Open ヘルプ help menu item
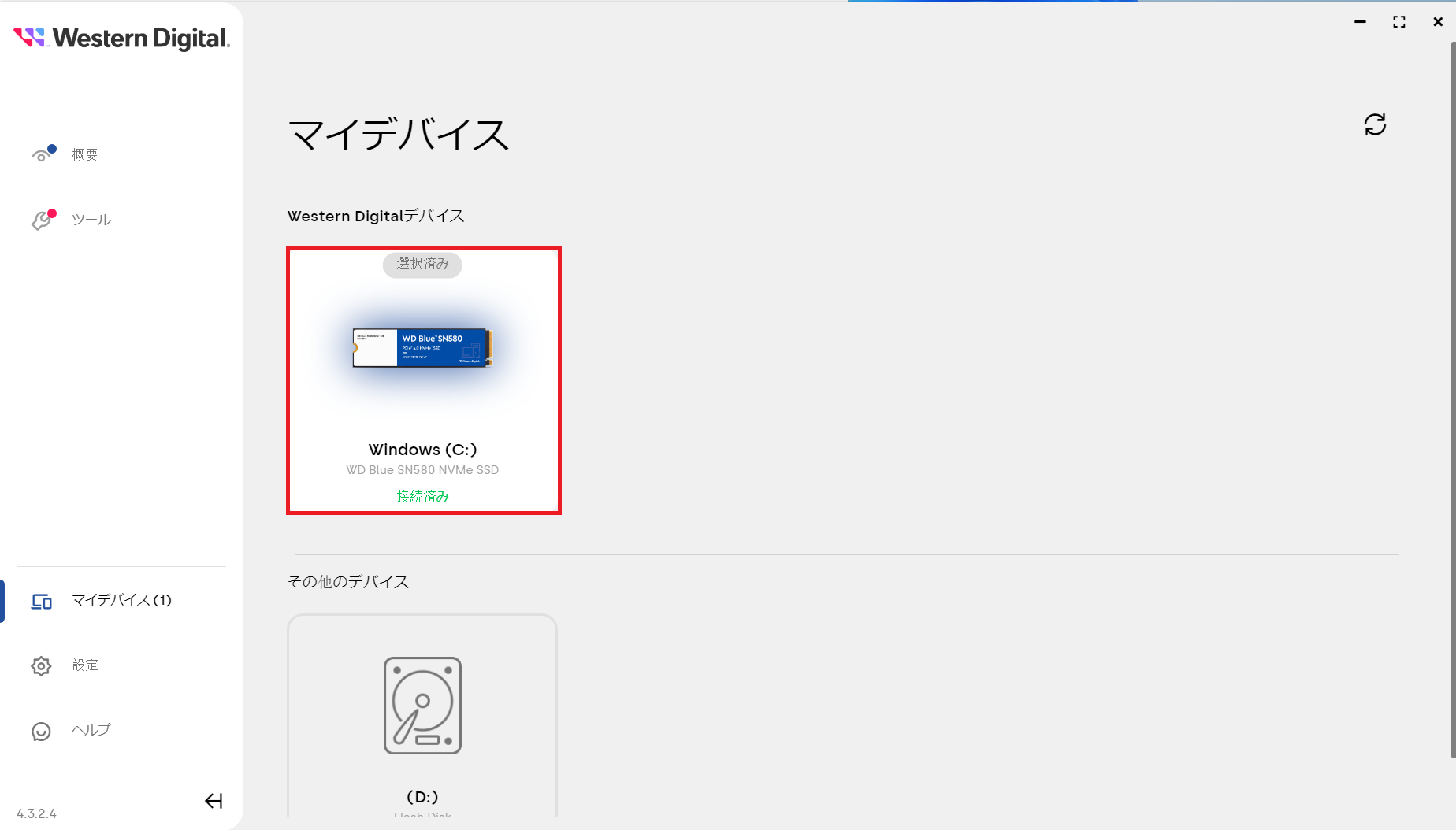This screenshot has width=1456, height=830. [x=91, y=730]
